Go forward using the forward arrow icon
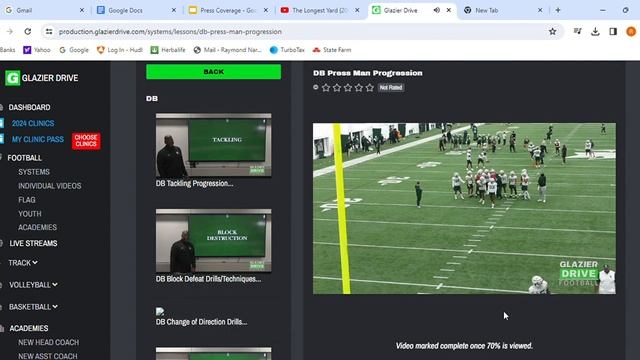The width and height of the screenshot is (640, 360). [x=9, y=31]
